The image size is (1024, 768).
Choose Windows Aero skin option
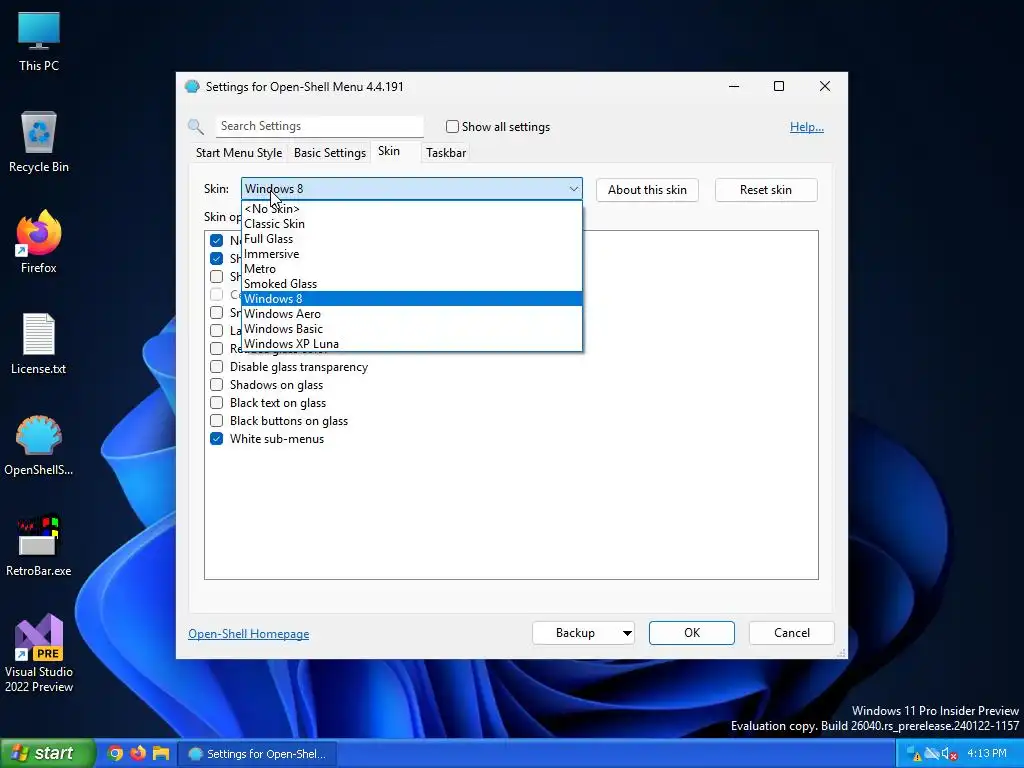(412, 314)
